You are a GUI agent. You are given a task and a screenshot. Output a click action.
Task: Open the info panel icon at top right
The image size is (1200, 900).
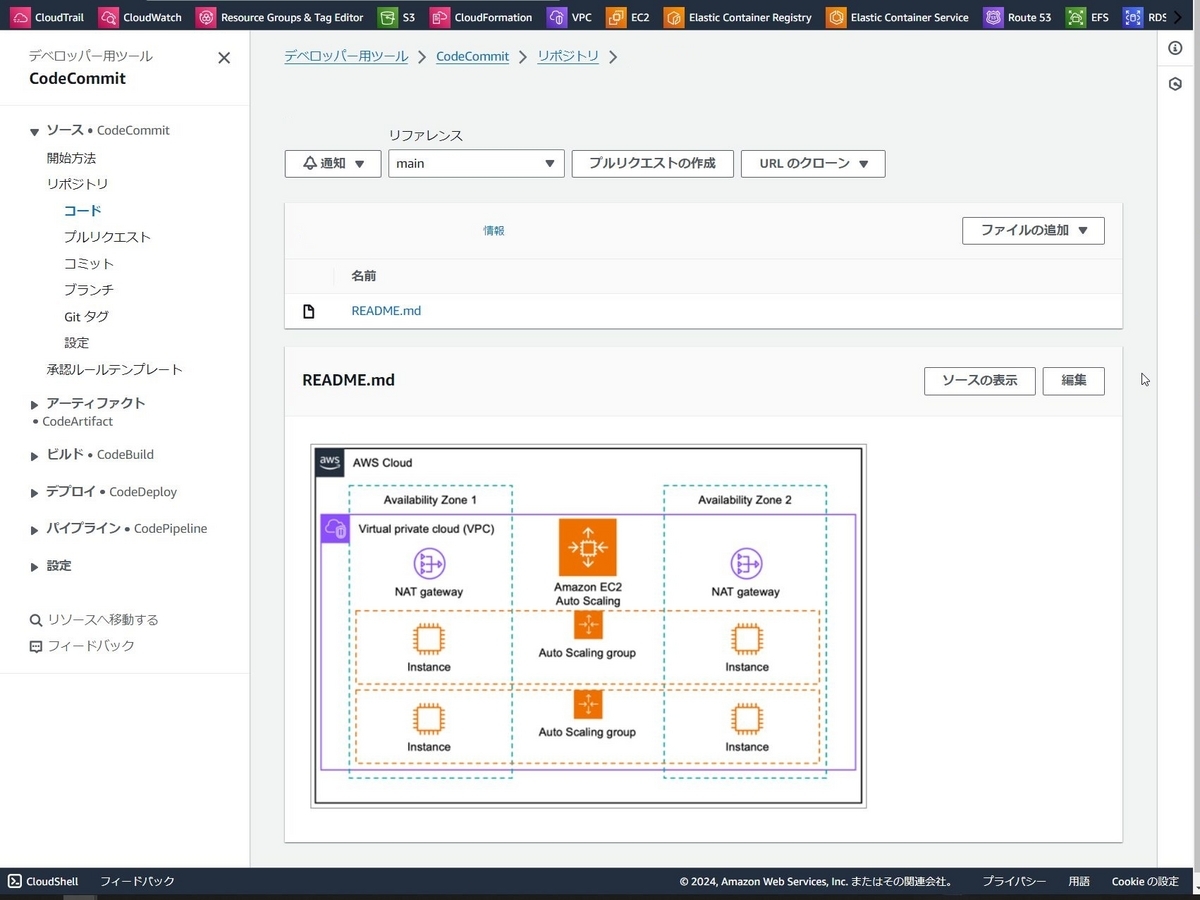(1174, 47)
